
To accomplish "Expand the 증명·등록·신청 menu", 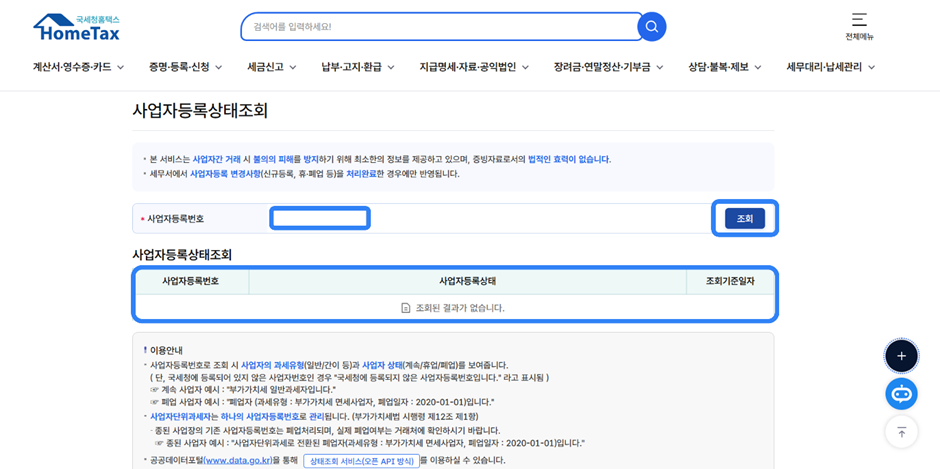I will [x=185, y=67].
